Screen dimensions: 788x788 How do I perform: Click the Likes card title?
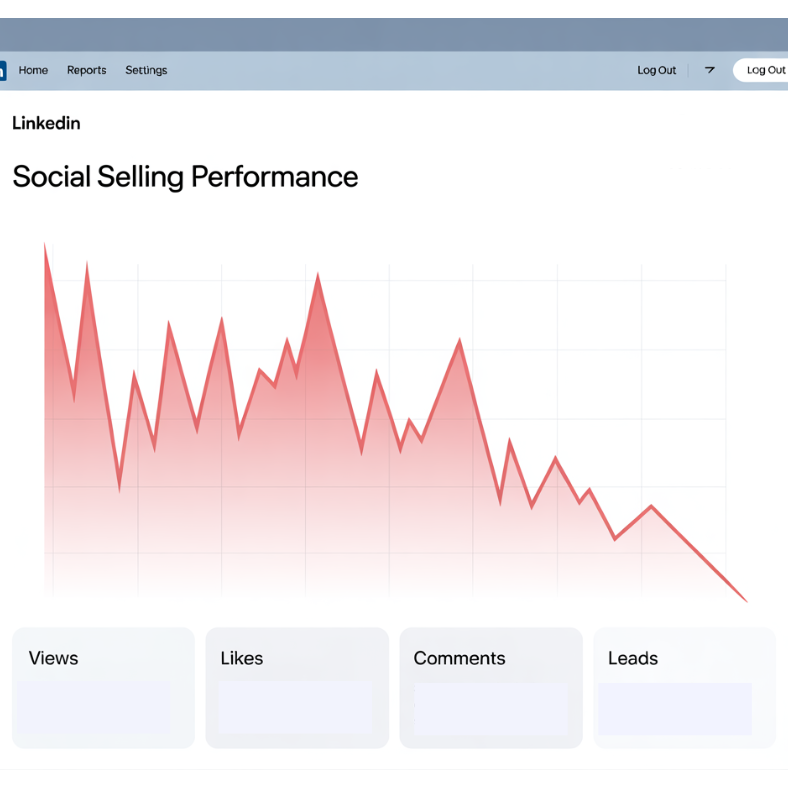point(242,658)
